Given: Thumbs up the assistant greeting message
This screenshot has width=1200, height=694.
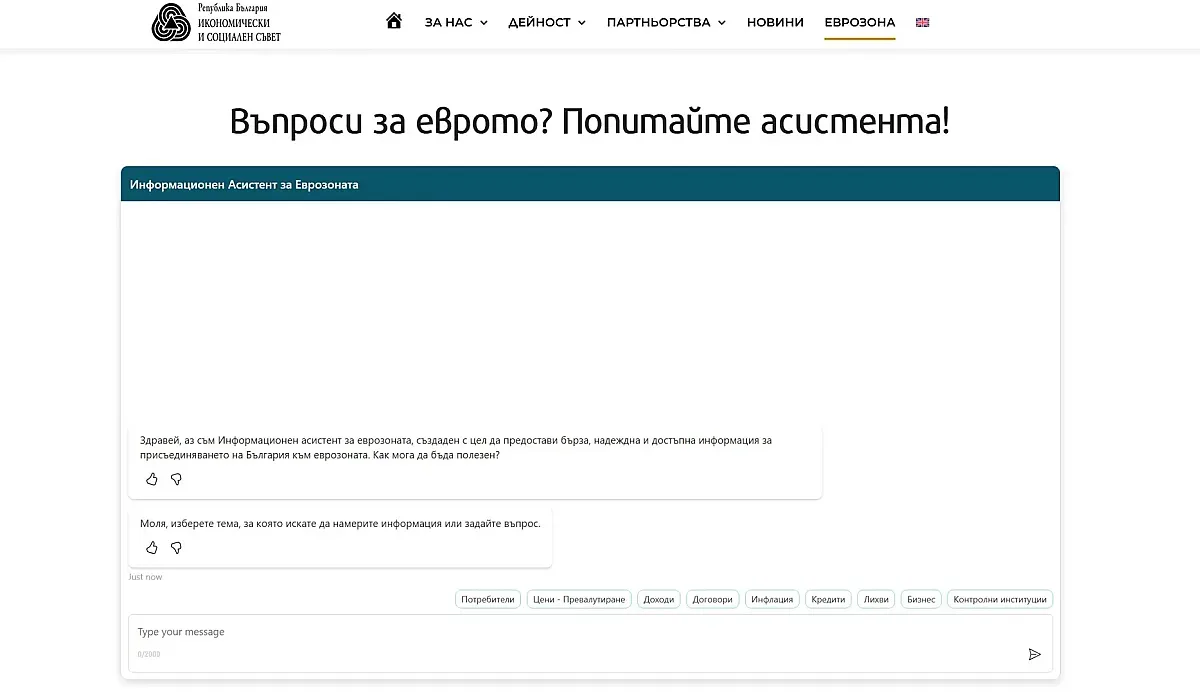Looking at the screenshot, I should click(152, 479).
